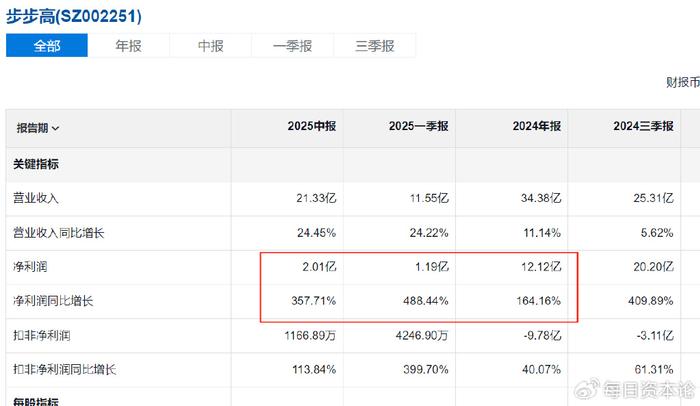Select the 净利润 row label
Image resolution: width=700 pixels, height=406 pixels.
click(x=30, y=267)
